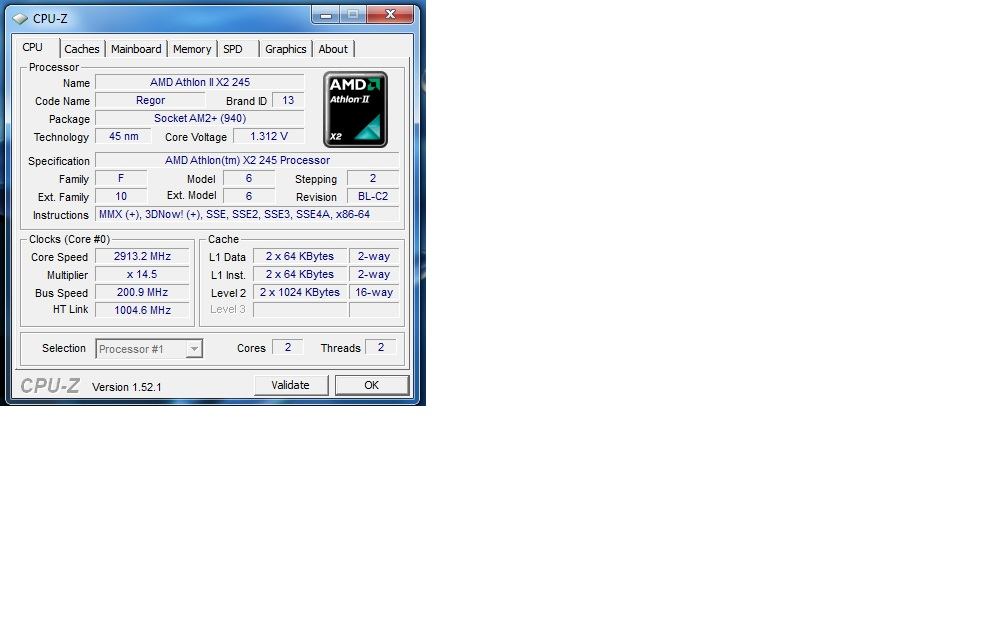Viewport: 1008px width, 630px height.
Task: Click the Threads value field
Action: coord(381,347)
